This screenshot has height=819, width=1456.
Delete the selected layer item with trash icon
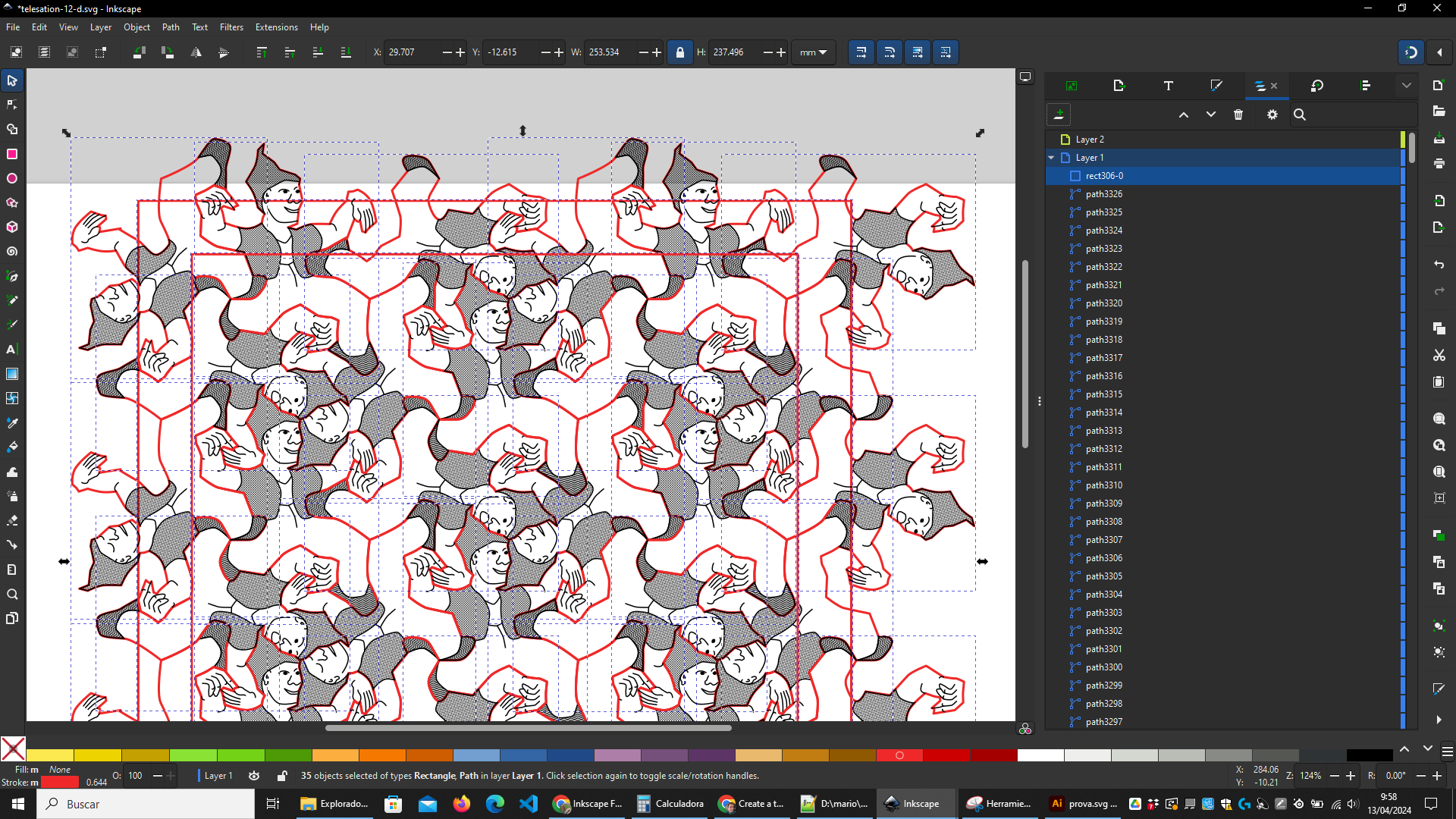point(1238,115)
